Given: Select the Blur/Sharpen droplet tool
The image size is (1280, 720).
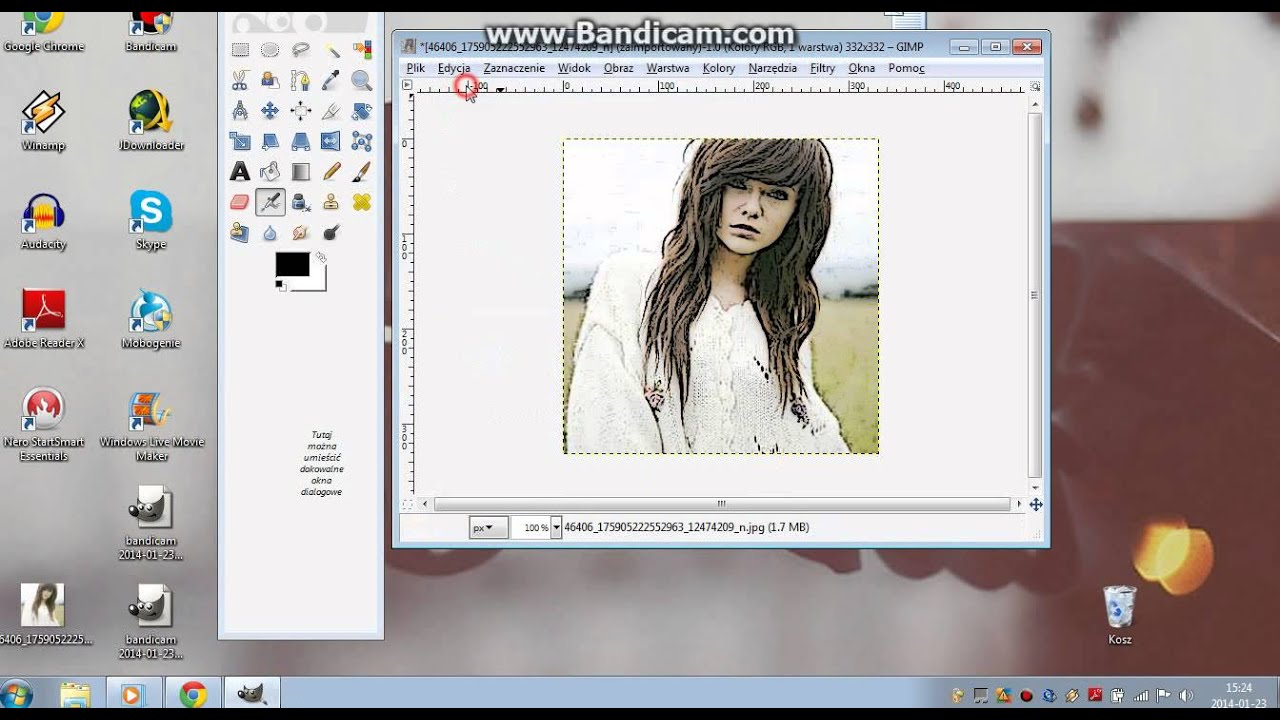Looking at the screenshot, I should coord(270,233).
